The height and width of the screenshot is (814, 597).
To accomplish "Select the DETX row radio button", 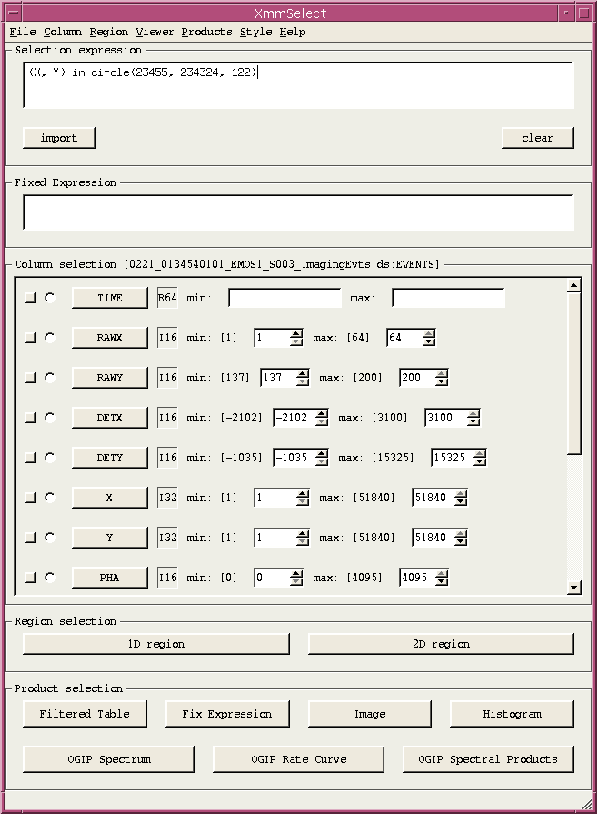I will click(50, 417).
